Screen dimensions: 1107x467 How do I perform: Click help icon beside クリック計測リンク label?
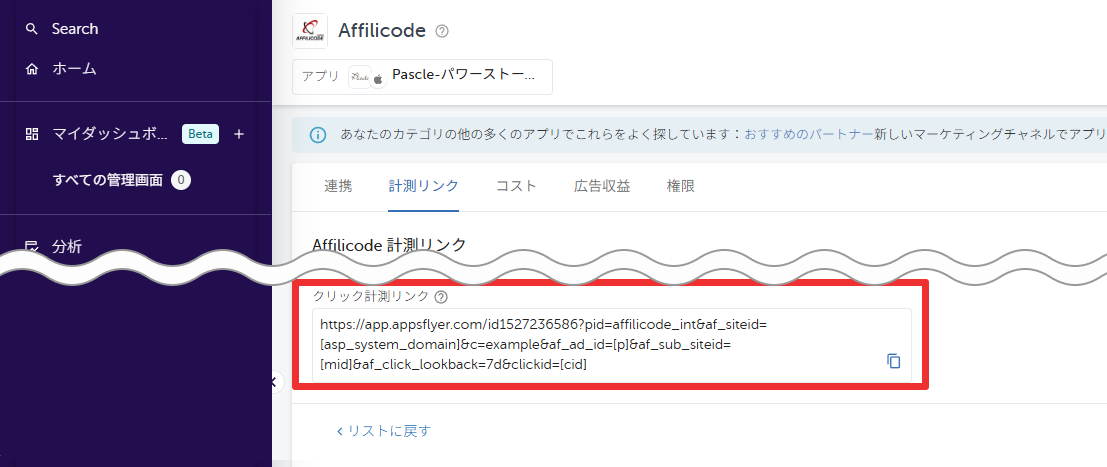(441, 297)
